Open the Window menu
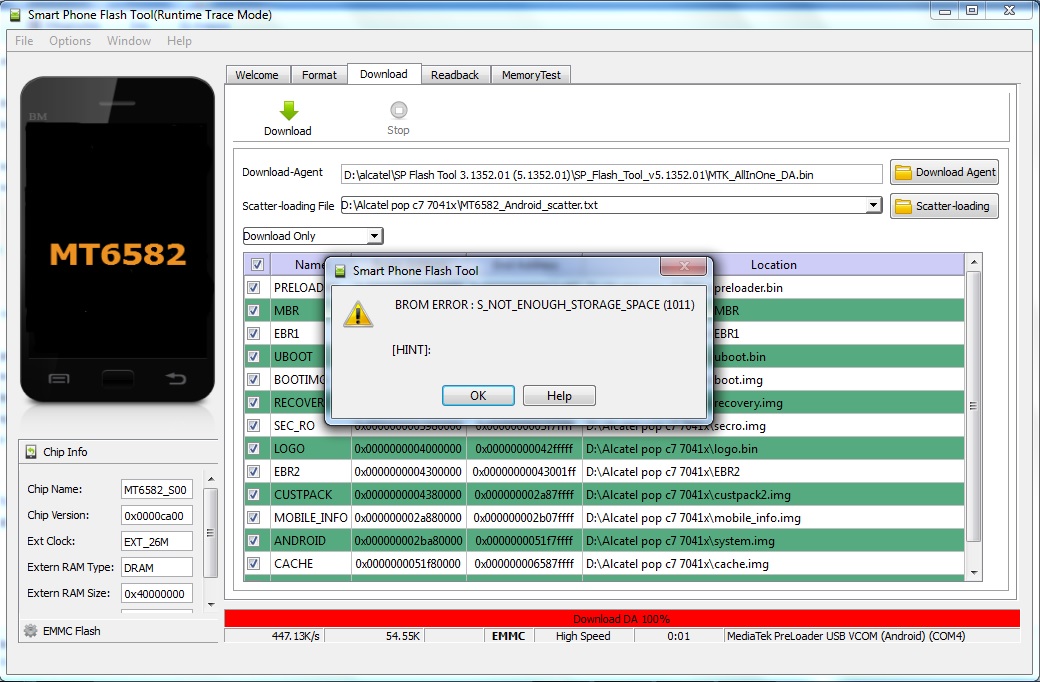Viewport: 1040px width, 682px height. coord(129,40)
